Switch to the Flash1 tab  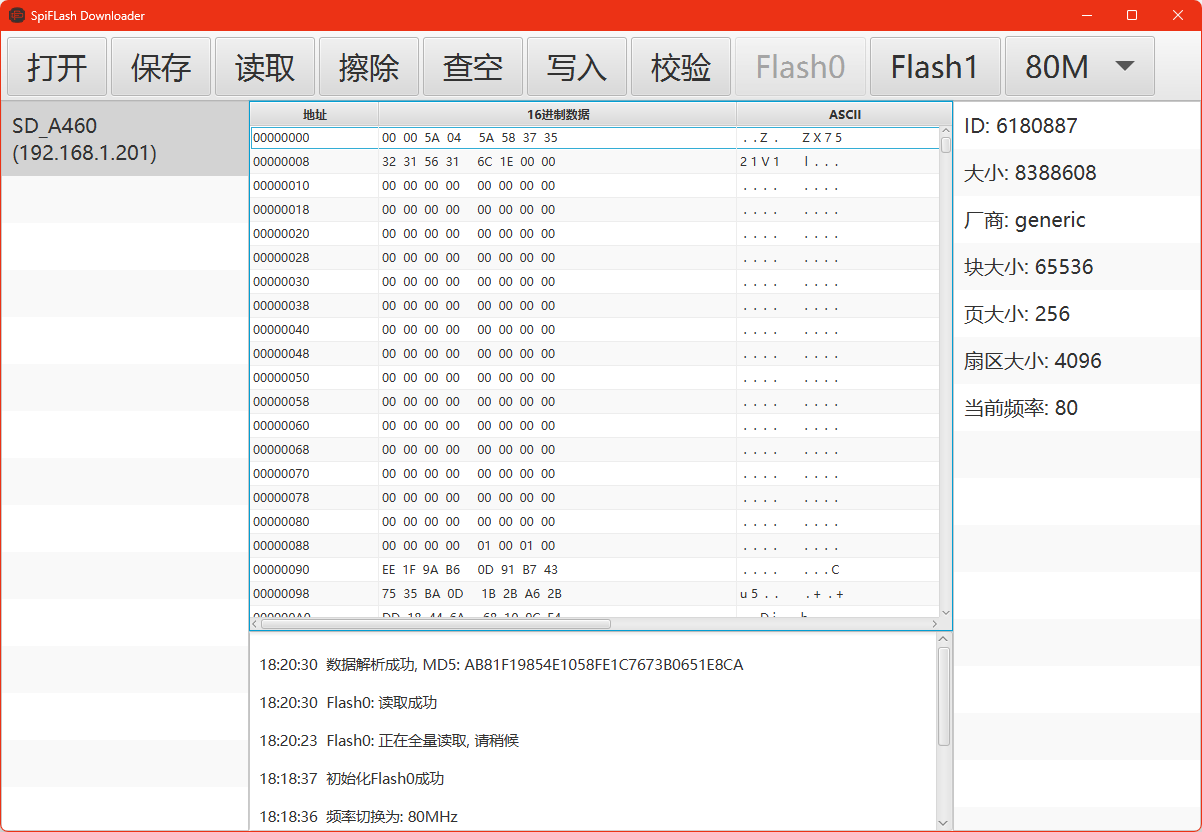[x=934, y=66]
